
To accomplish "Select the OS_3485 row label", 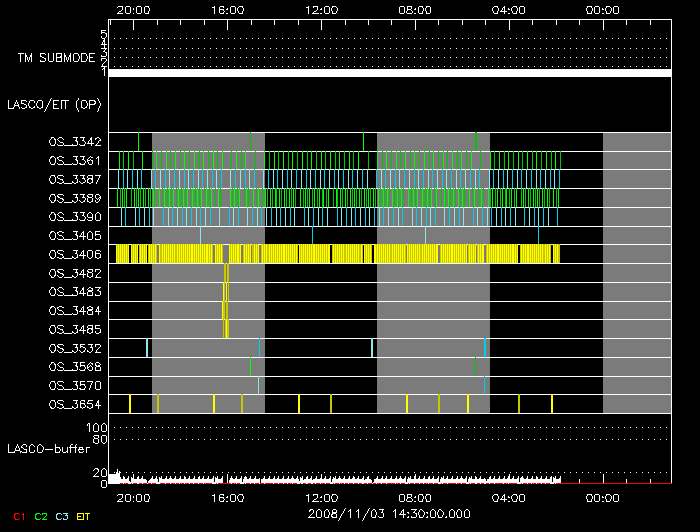I will [x=75, y=329].
